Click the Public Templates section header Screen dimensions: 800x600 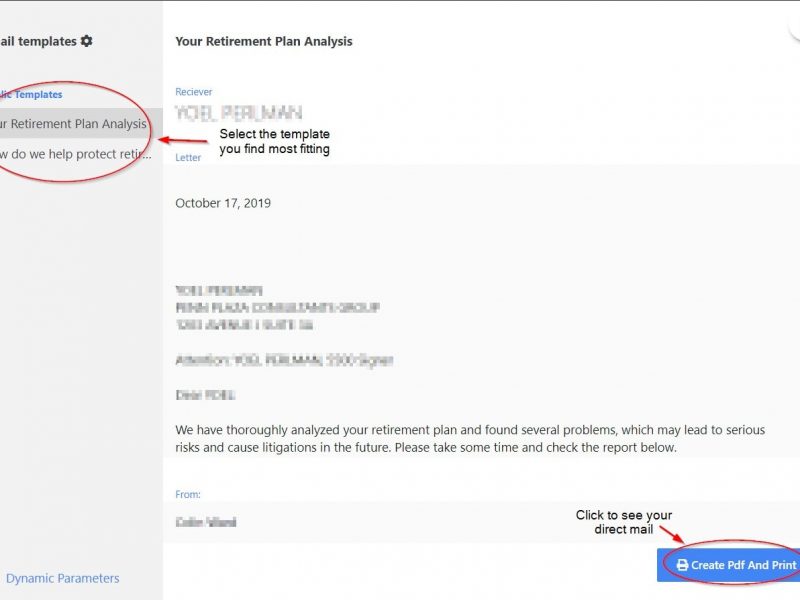(x=32, y=94)
